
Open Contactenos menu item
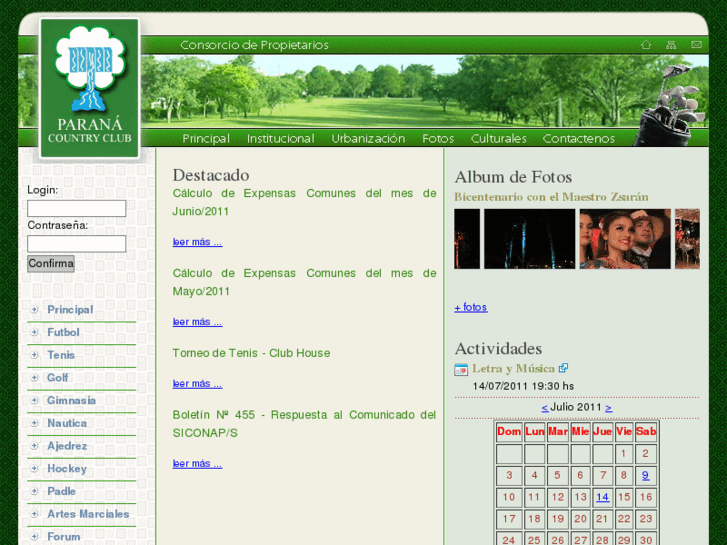coord(579,138)
